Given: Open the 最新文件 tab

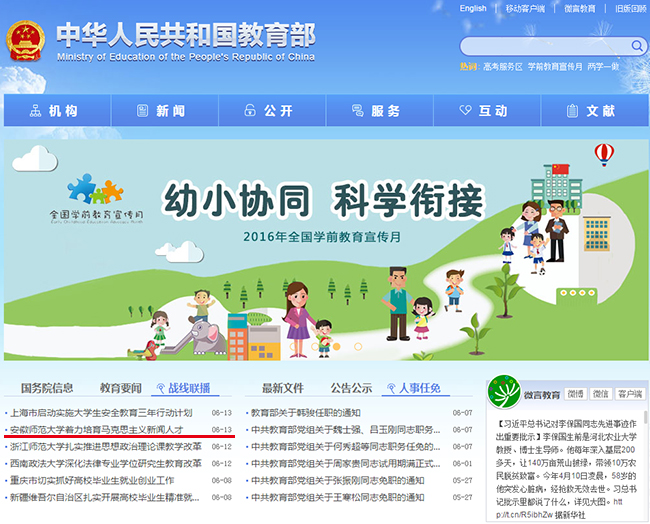Looking at the screenshot, I should pos(282,388).
